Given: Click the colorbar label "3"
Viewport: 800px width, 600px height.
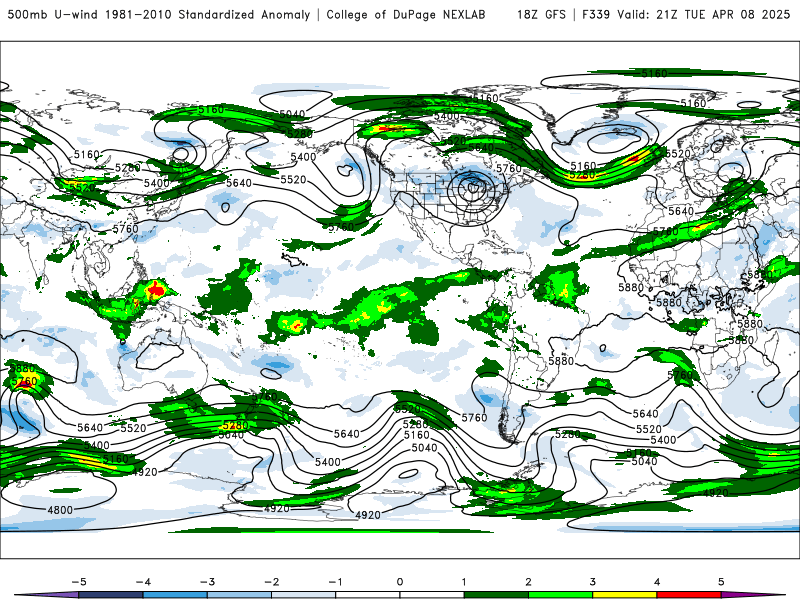Looking at the screenshot, I should pos(592,582).
